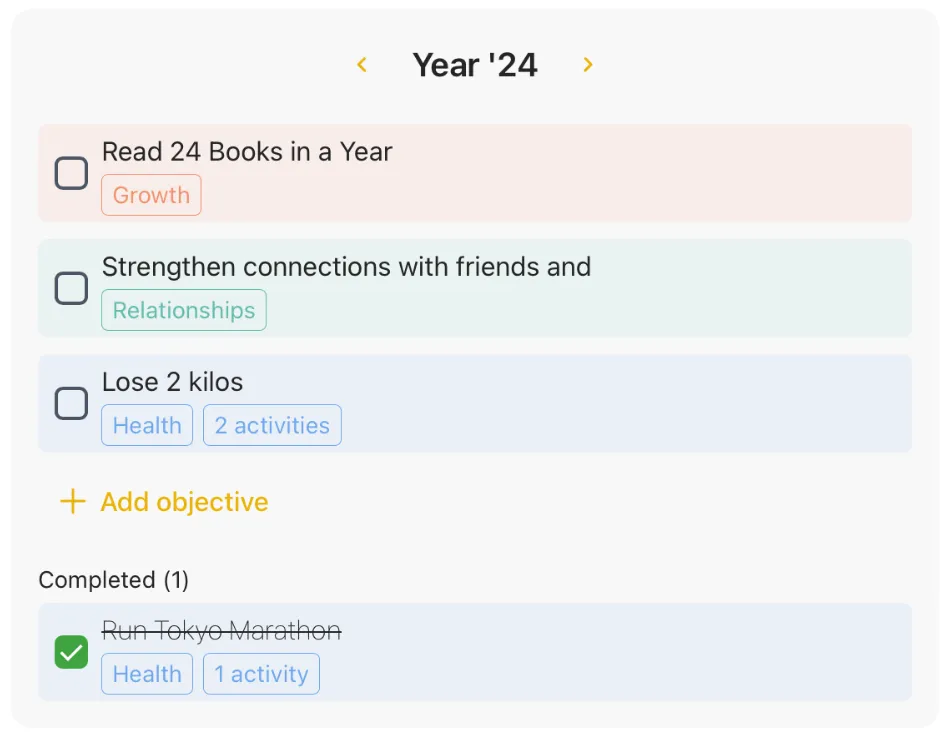
Task: Click the Year '24 heading
Action: point(475,65)
